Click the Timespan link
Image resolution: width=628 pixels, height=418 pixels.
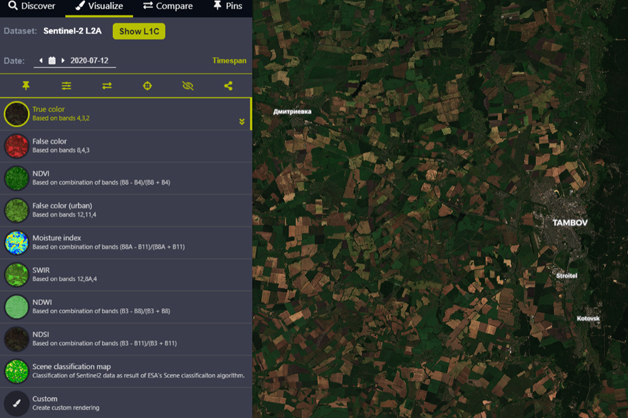pyautogui.click(x=229, y=61)
